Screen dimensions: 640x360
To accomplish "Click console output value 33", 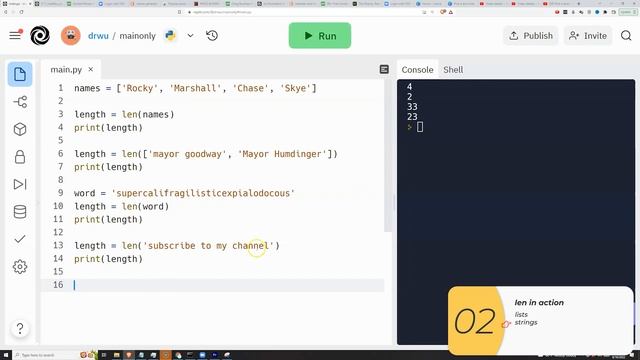I will 412,107.
